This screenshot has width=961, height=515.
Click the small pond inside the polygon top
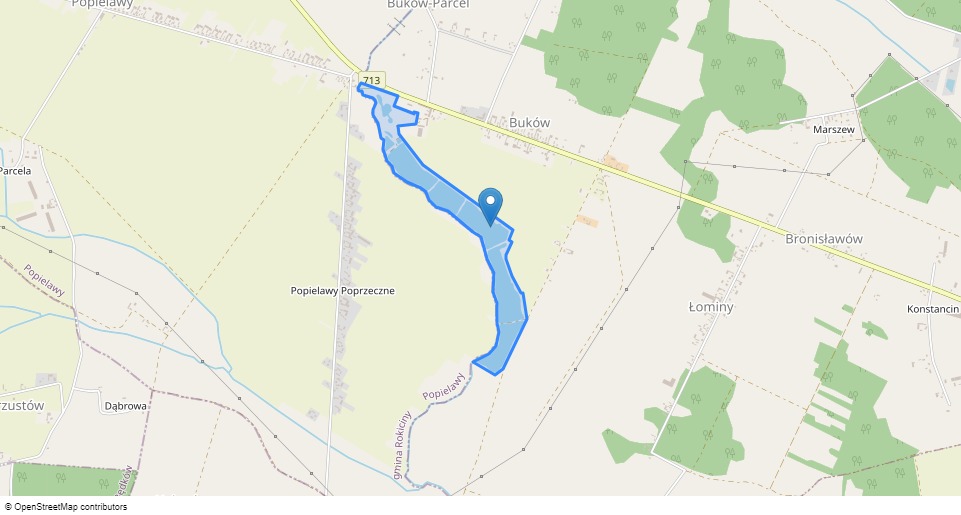(387, 111)
